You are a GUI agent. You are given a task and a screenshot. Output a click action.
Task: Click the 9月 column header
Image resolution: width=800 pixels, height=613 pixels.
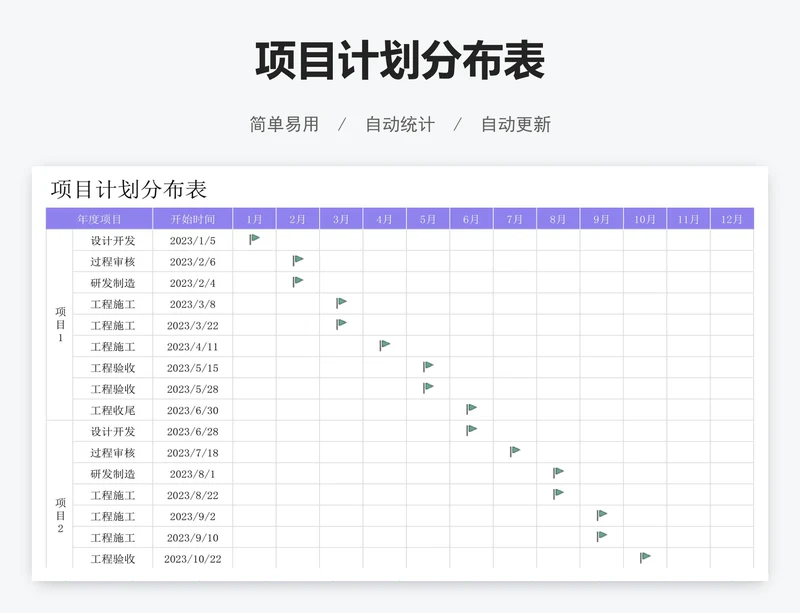(x=601, y=219)
